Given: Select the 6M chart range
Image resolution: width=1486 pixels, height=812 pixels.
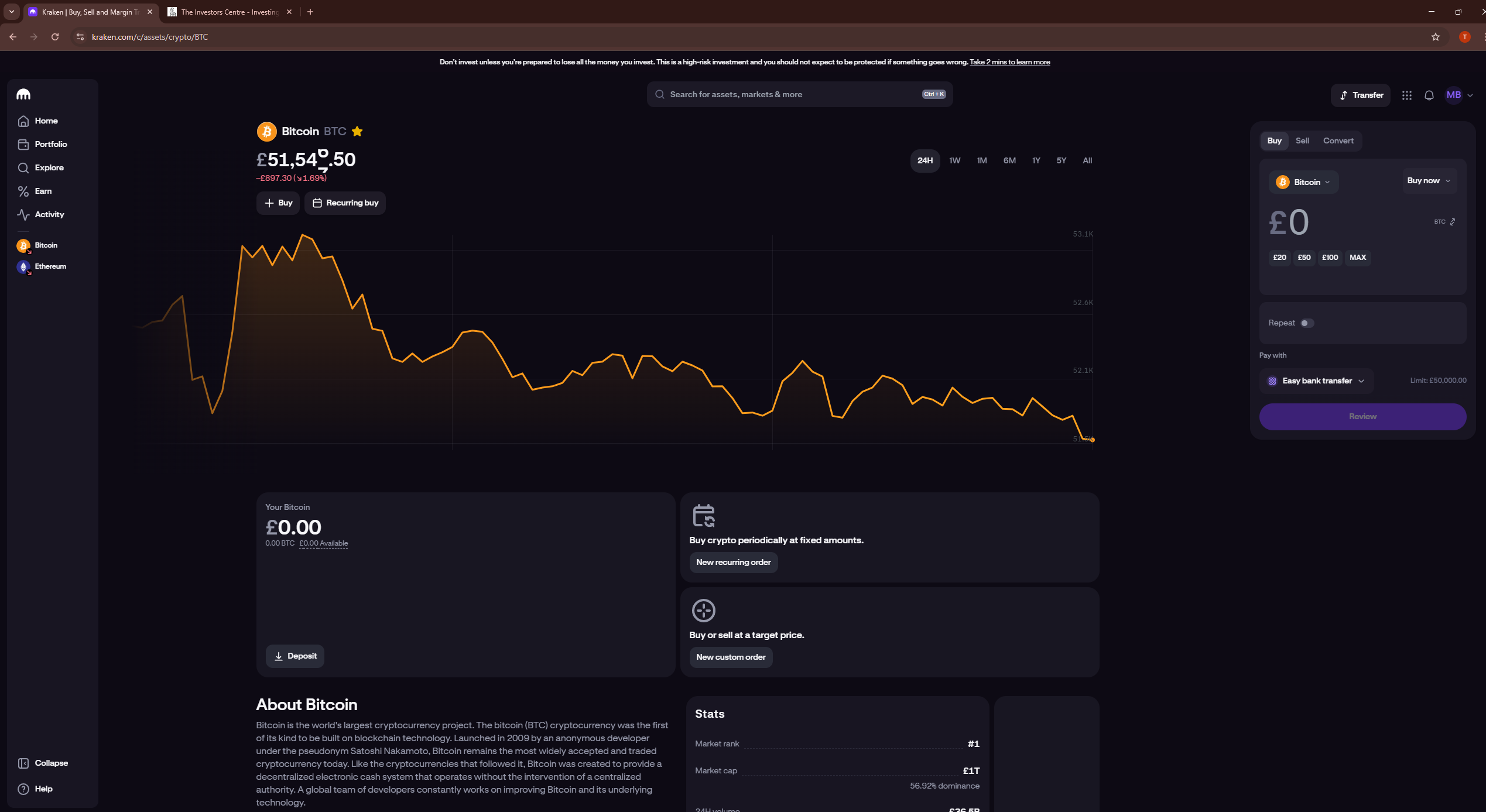Looking at the screenshot, I should [x=1009, y=160].
